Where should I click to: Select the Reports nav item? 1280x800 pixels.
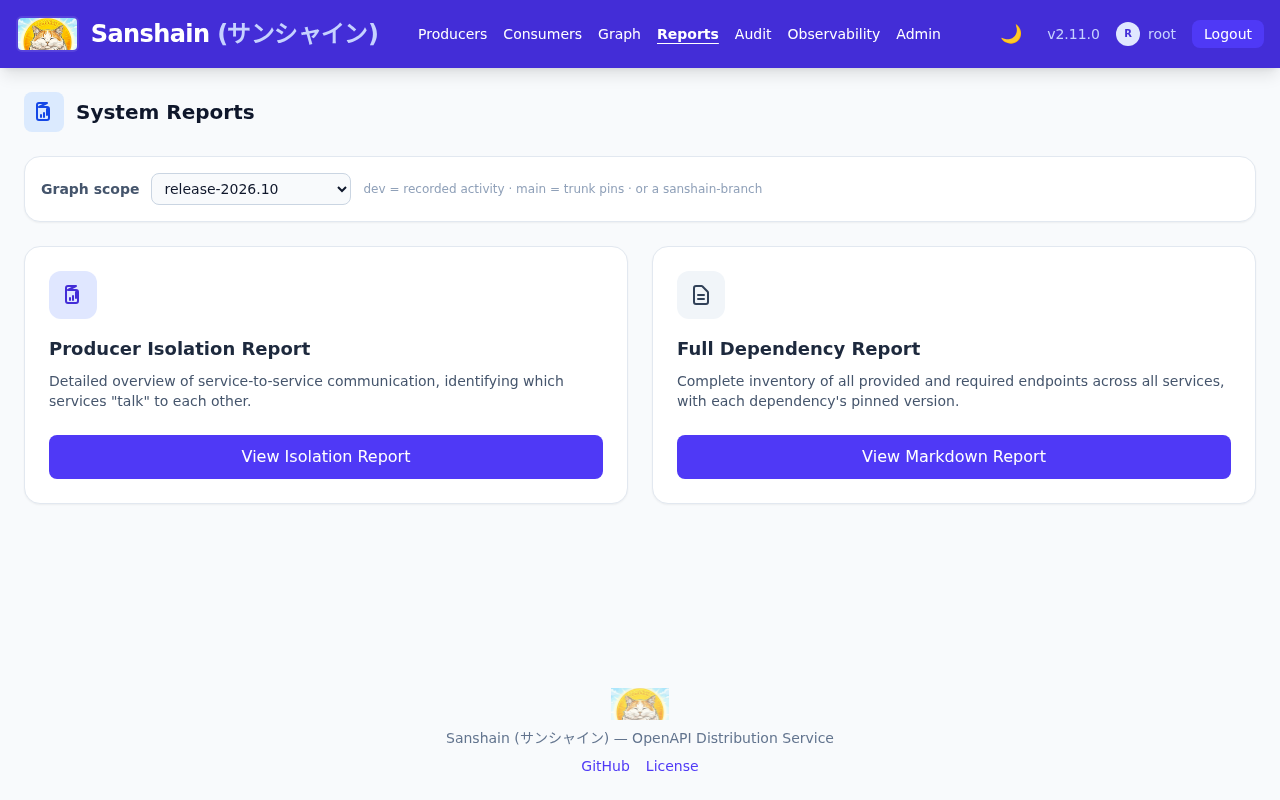688,34
